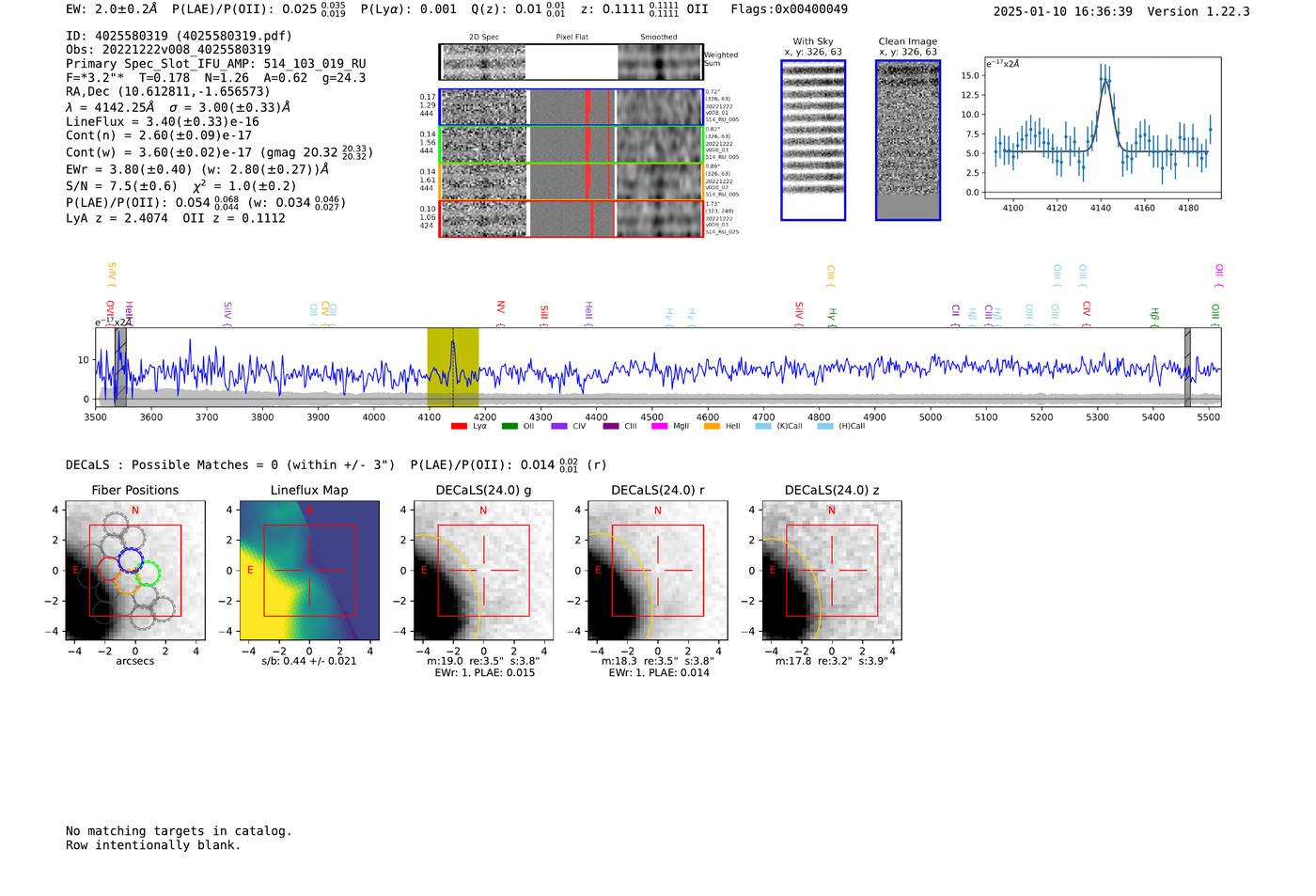Image resolution: width=1316 pixels, height=896 pixels.
Task: Click the yellow highlighted emission line region
Action: click(453, 367)
